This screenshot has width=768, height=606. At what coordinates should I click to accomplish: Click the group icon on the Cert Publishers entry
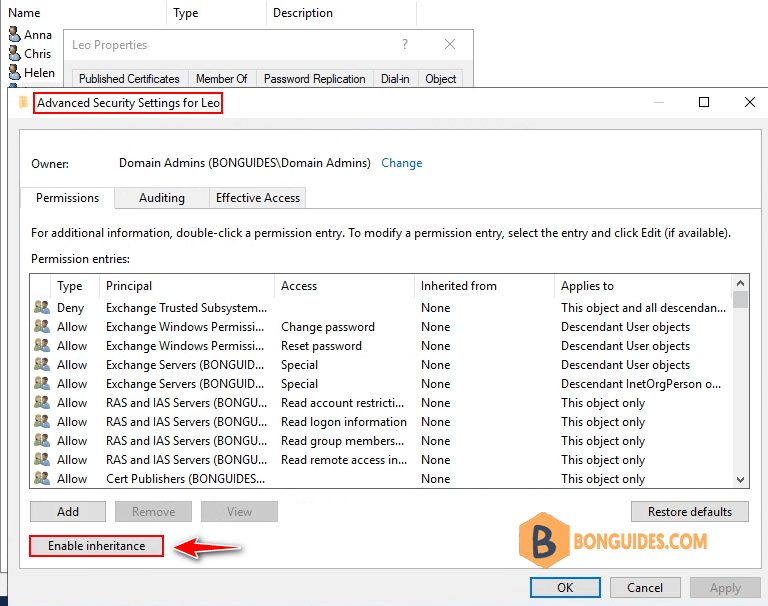pos(42,478)
